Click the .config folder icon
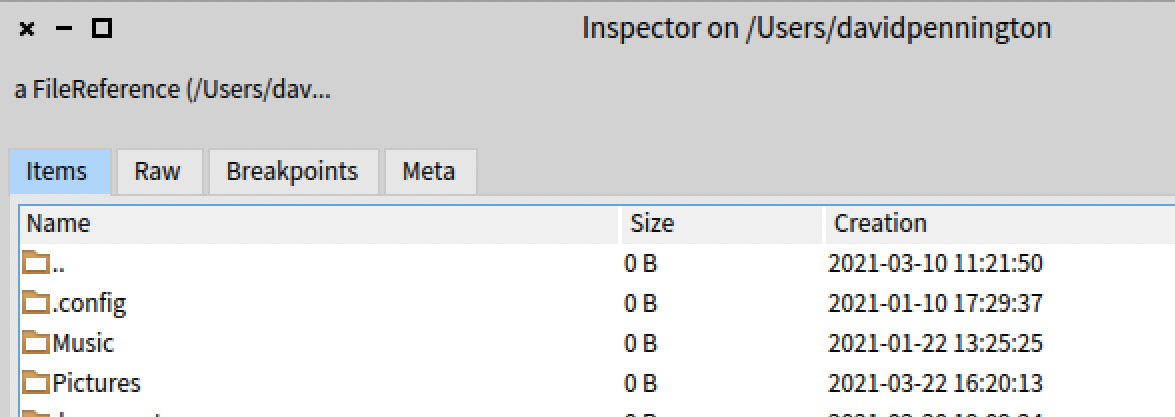1175x417 pixels. point(37,303)
